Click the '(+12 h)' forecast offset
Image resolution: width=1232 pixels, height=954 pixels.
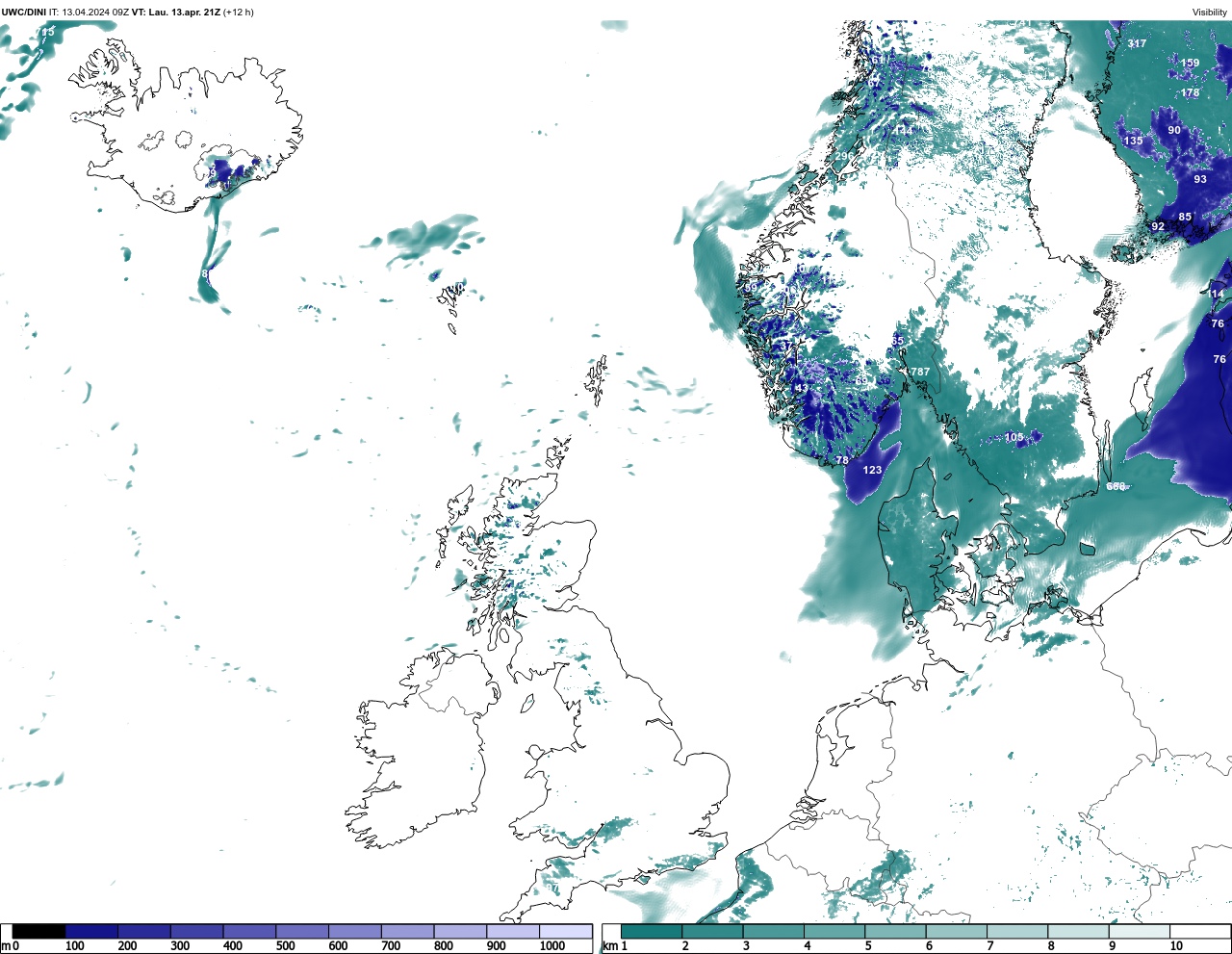click(x=239, y=12)
